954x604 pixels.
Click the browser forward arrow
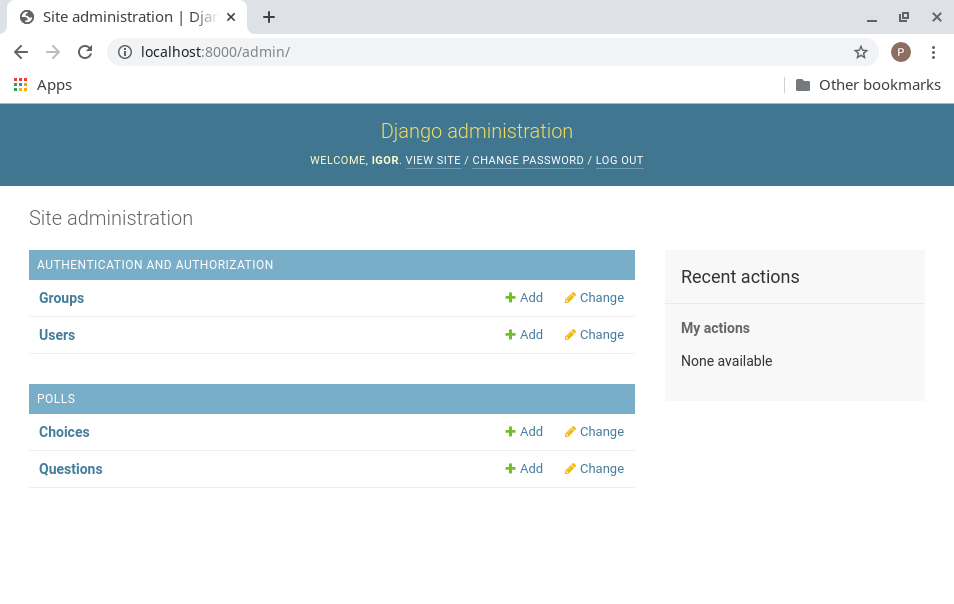53,52
